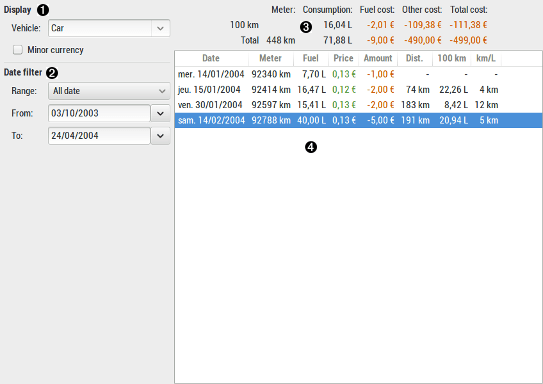Sort table by the Dist. column header

(415, 58)
